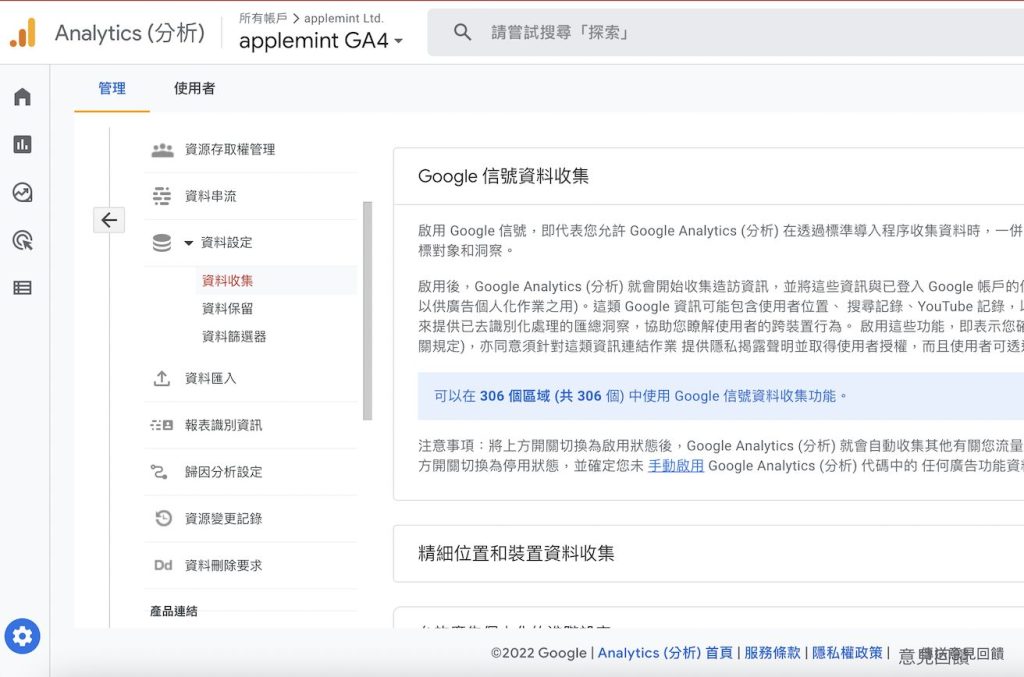Open the Reports bar chart icon

point(22,144)
